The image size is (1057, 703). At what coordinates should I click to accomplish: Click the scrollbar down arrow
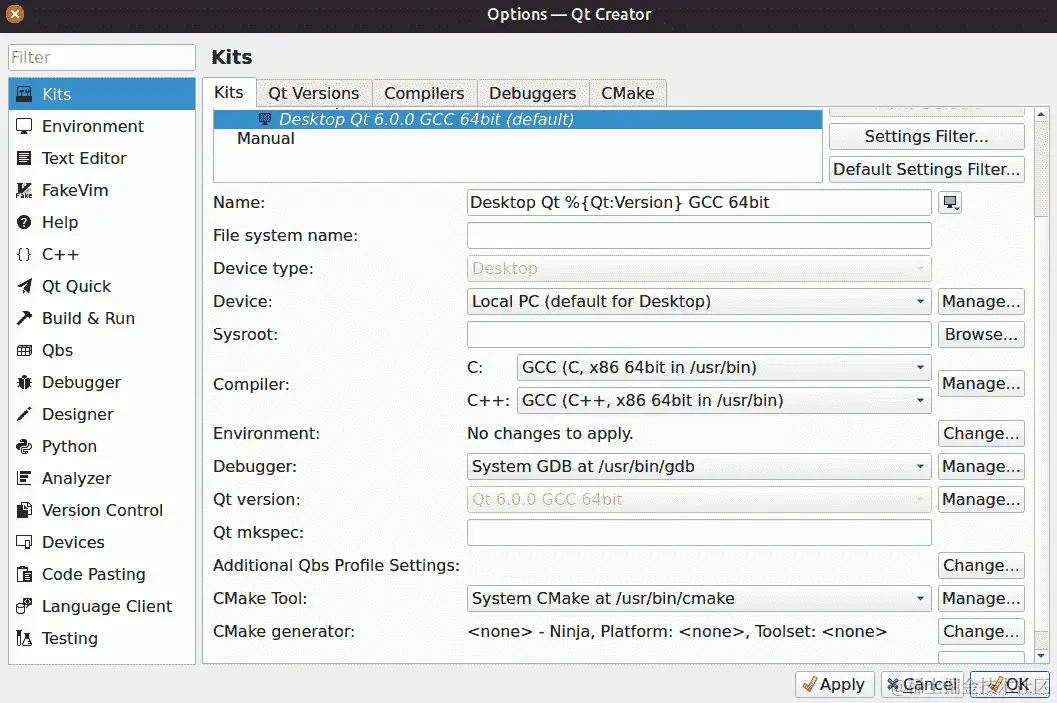(x=1041, y=654)
